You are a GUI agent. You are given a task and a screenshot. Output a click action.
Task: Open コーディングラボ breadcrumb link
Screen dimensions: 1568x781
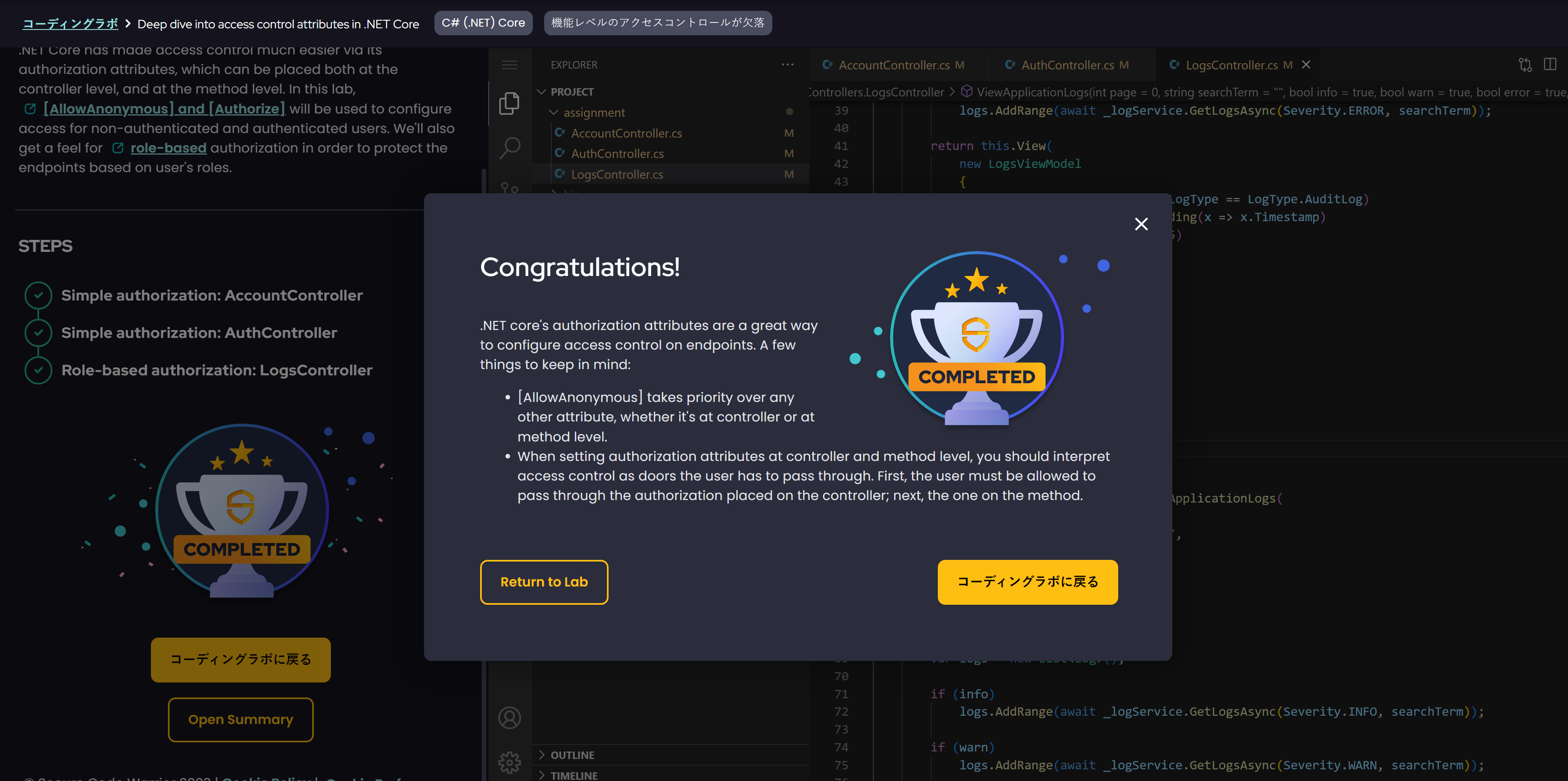70,24
